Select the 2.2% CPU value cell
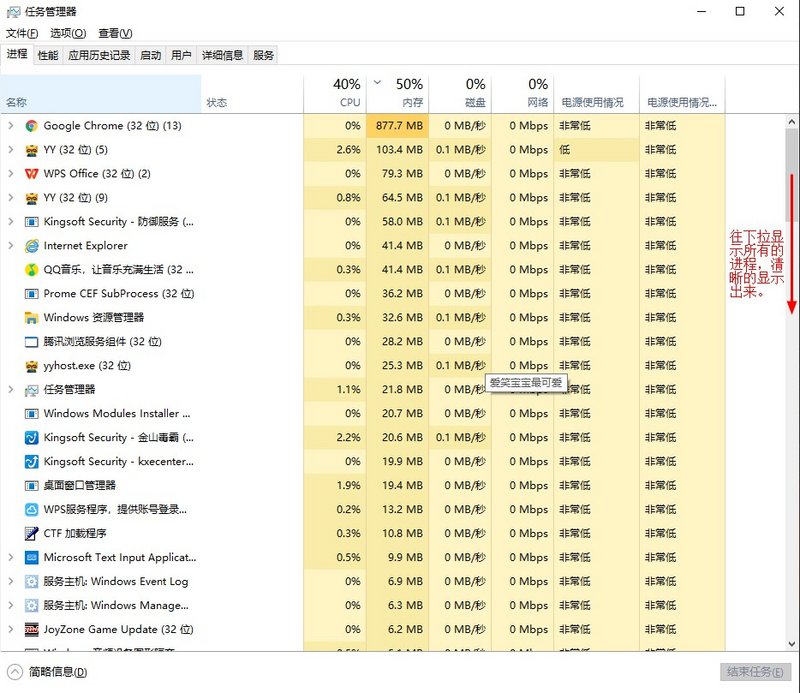The width and height of the screenshot is (800, 693). tap(335, 438)
